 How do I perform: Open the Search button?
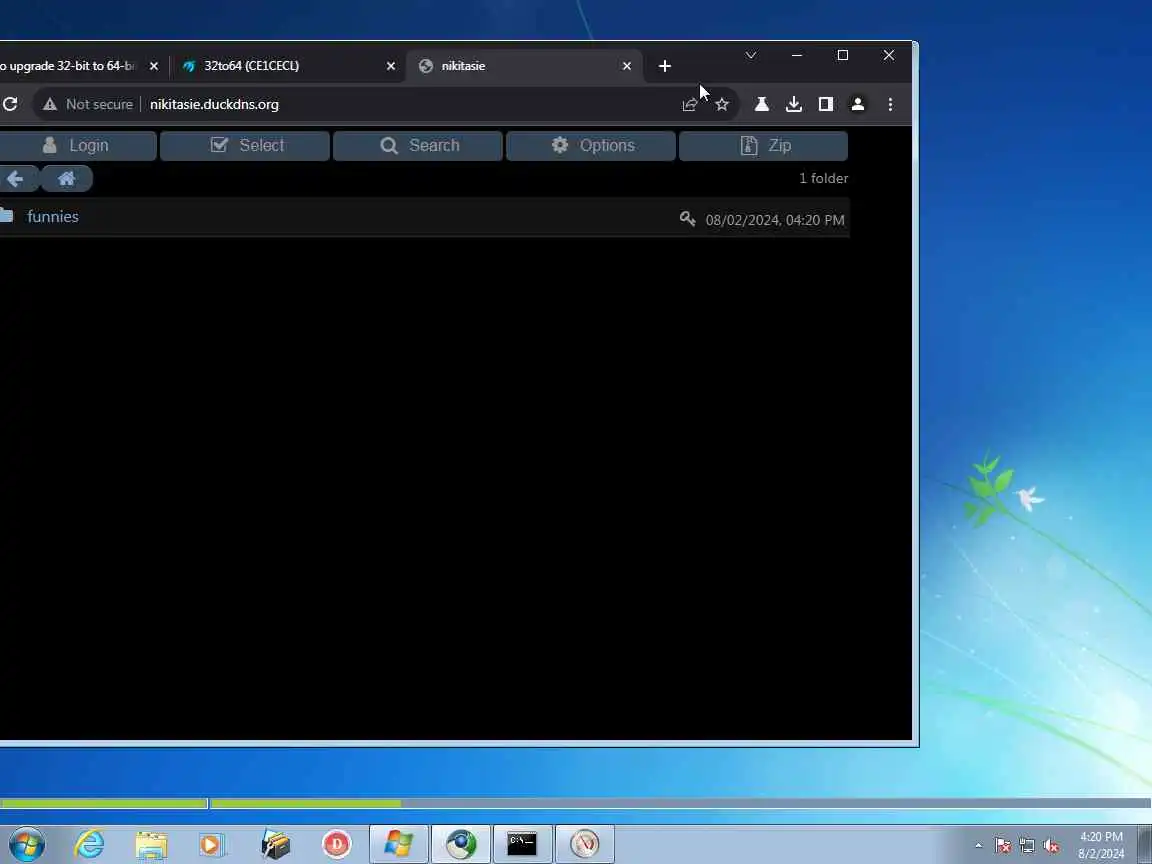[418, 145]
